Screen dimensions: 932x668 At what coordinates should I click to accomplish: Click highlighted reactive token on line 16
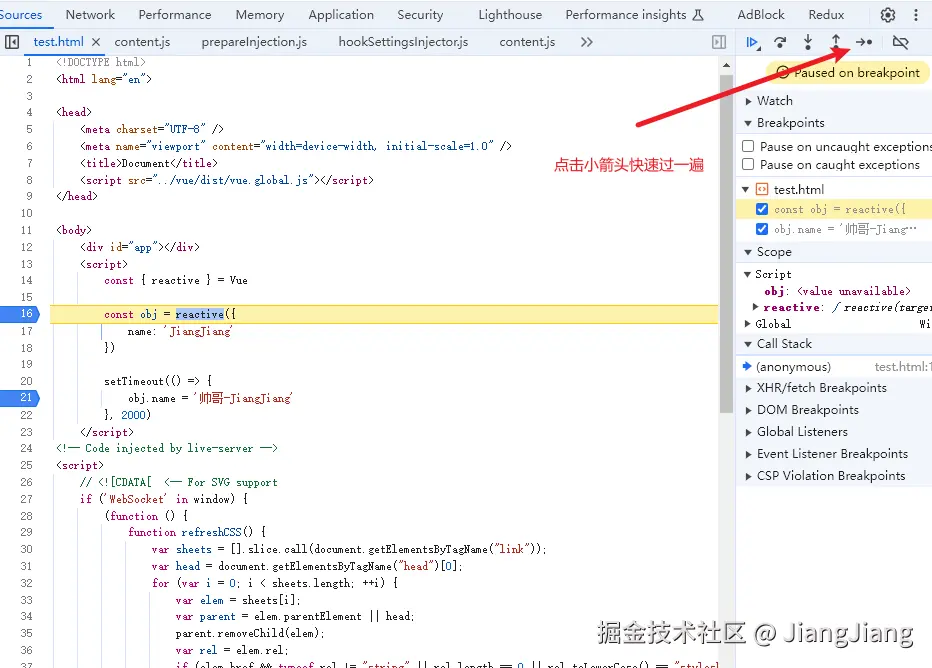pos(200,314)
